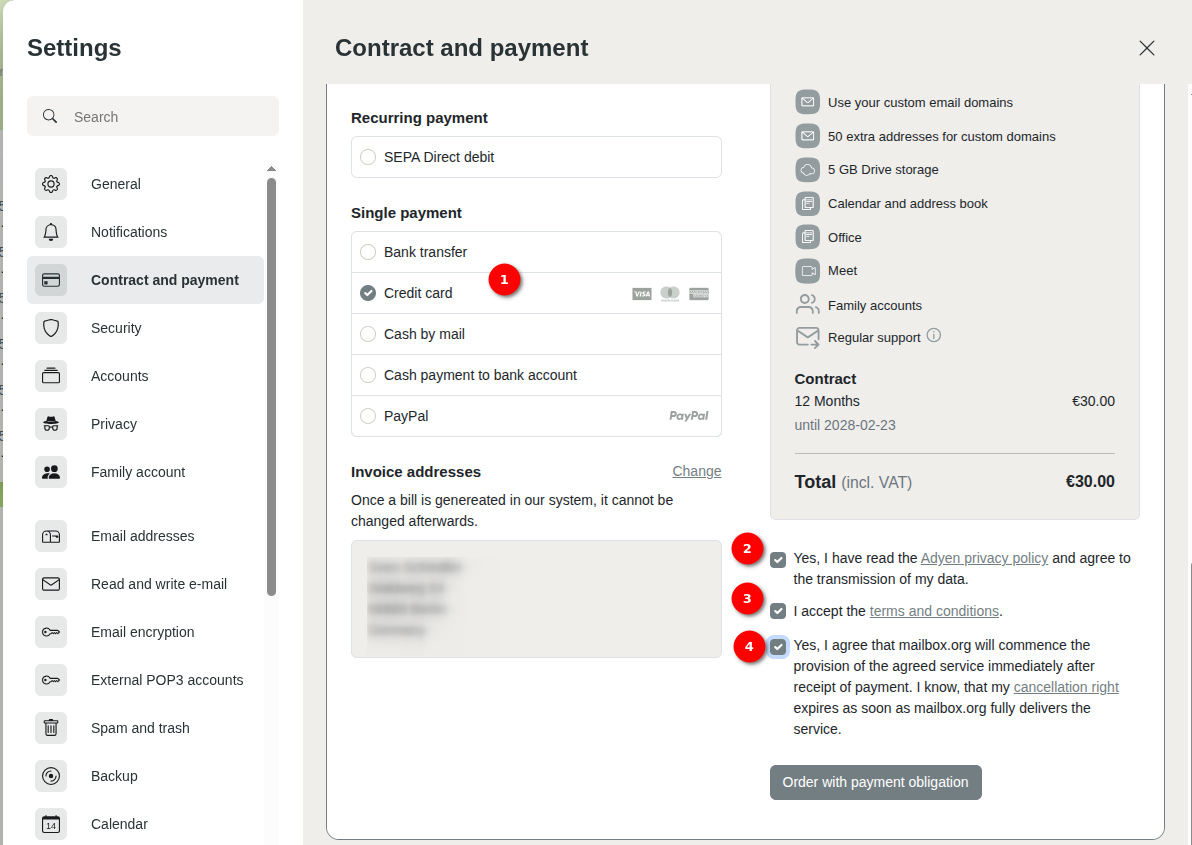Toggle the terms and conditions acceptance checkbox

pos(778,611)
